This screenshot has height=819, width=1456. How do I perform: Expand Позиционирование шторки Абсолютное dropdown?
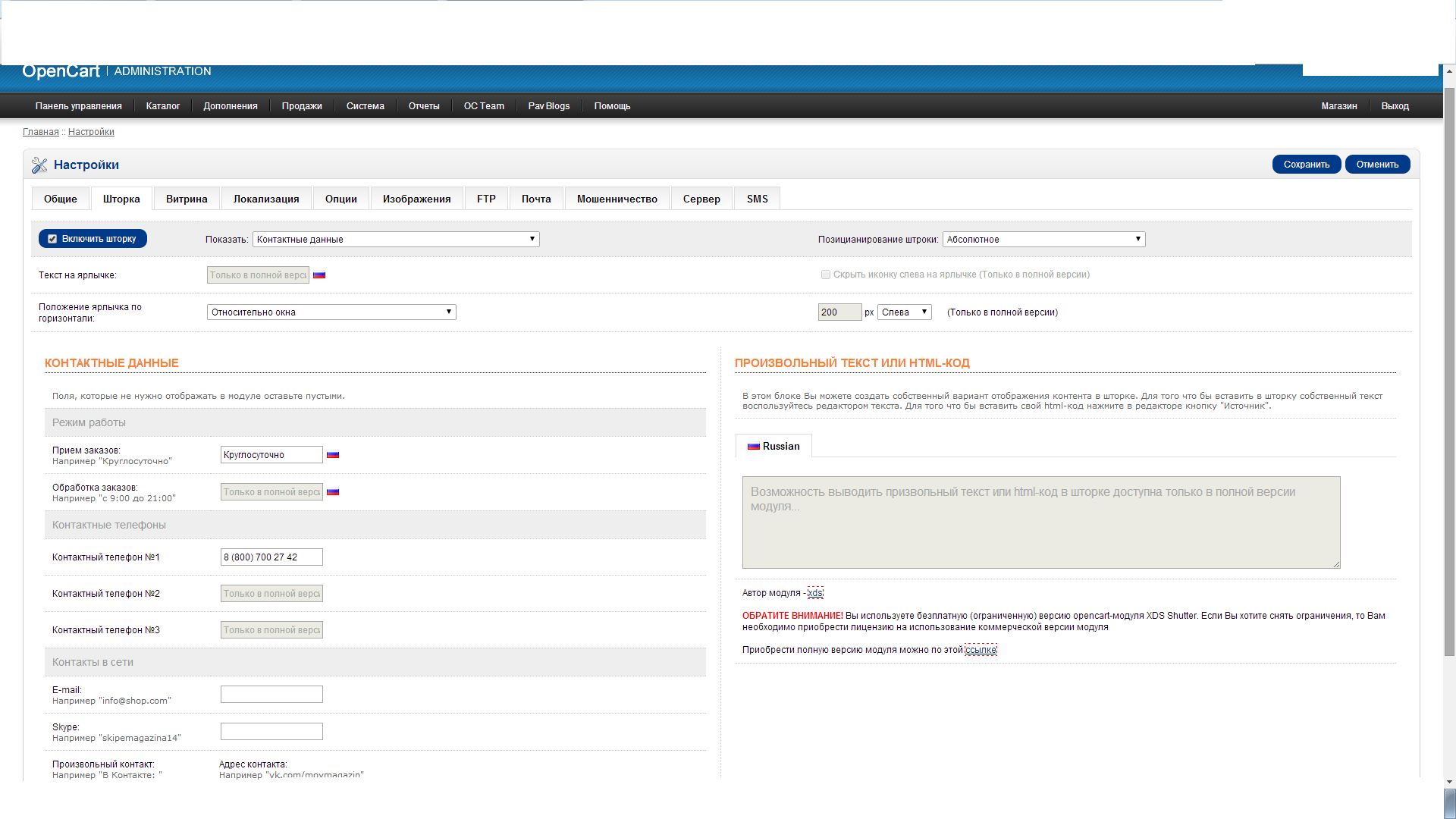(x=1043, y=240)
